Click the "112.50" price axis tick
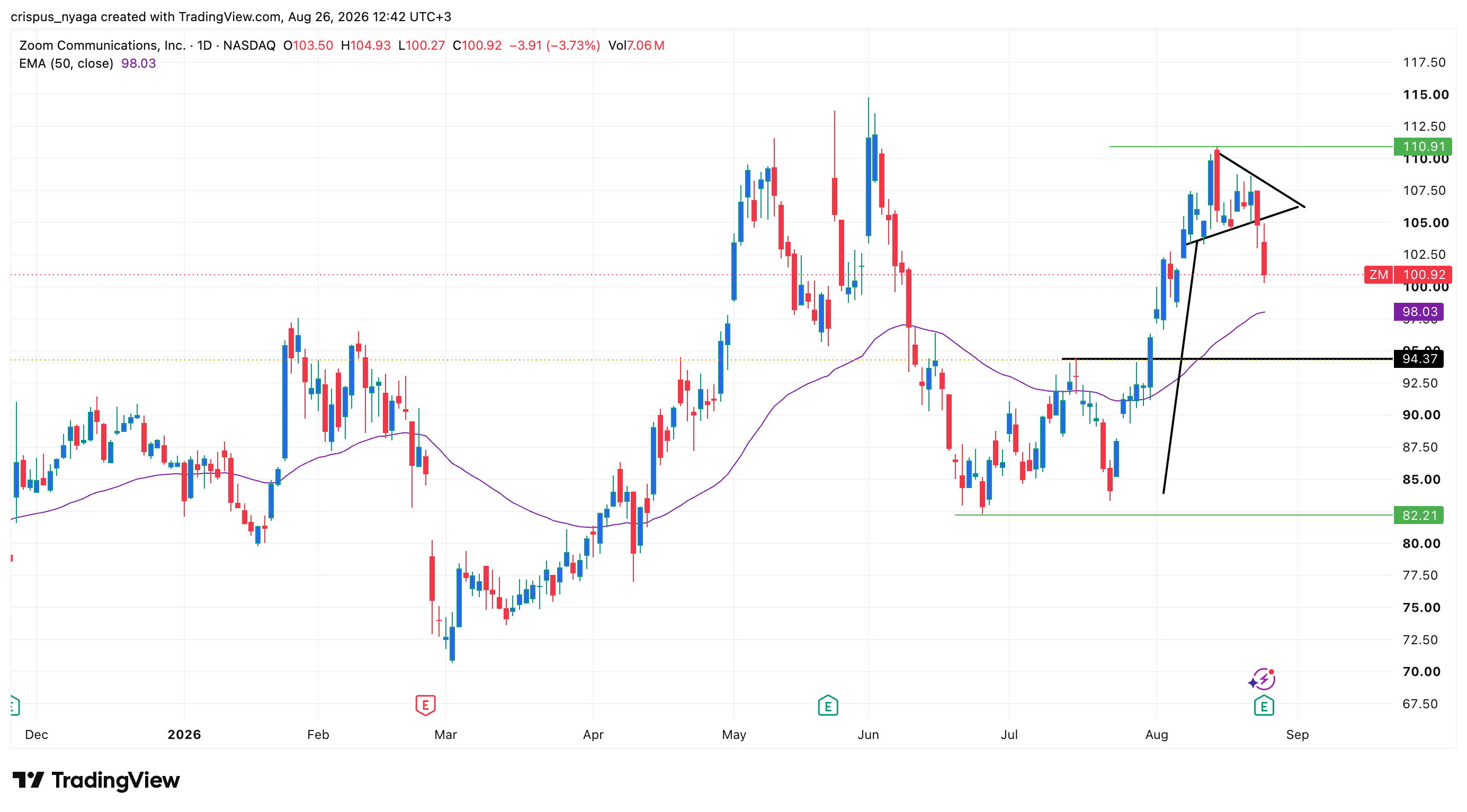 coord(1424,127)
